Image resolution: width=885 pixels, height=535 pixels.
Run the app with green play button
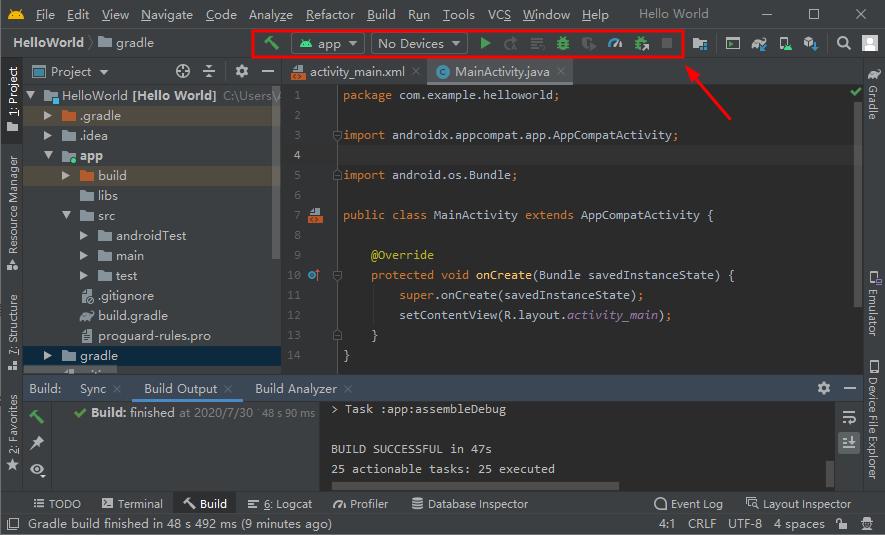coord(485,44)
